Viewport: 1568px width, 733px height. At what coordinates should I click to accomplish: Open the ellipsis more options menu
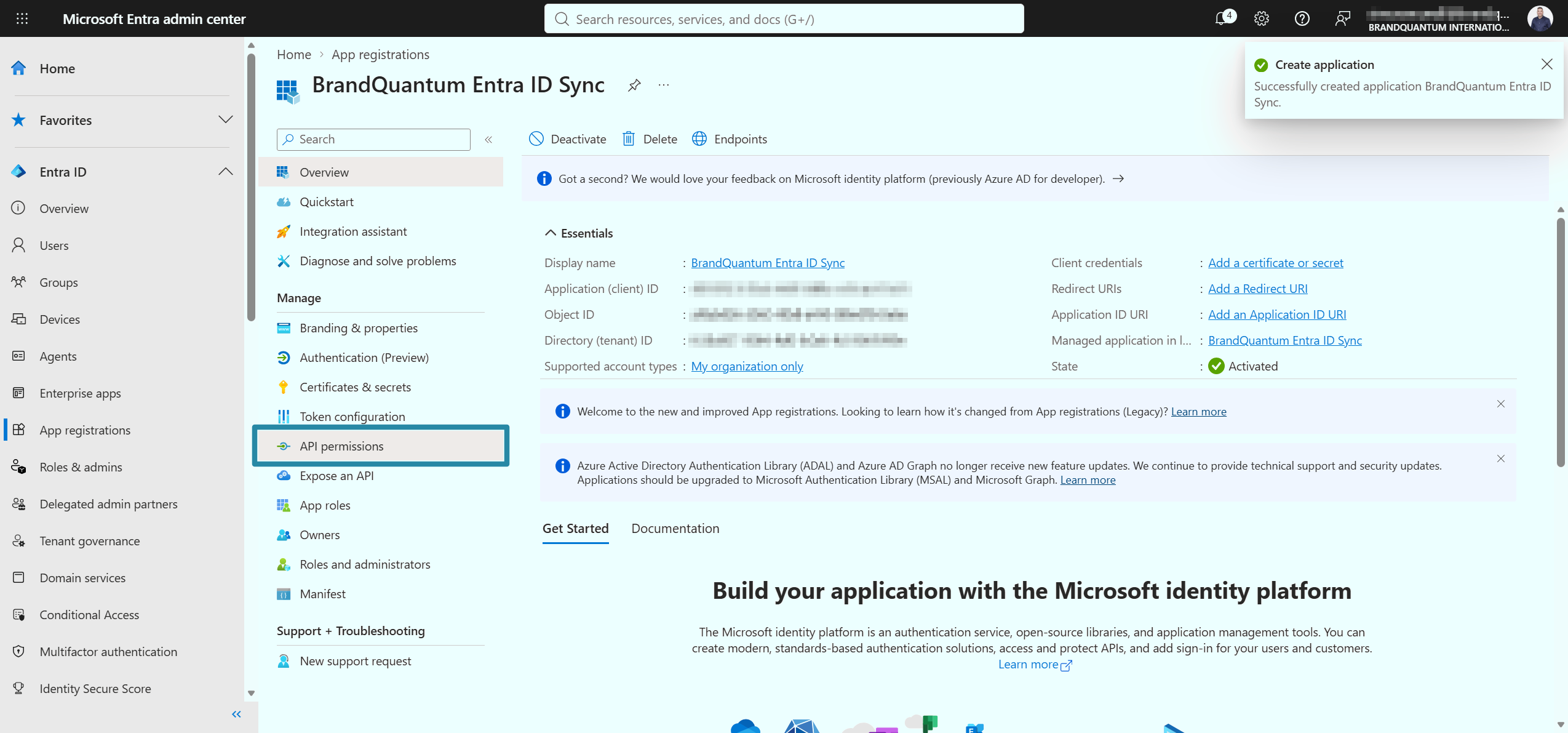[663, 85]
